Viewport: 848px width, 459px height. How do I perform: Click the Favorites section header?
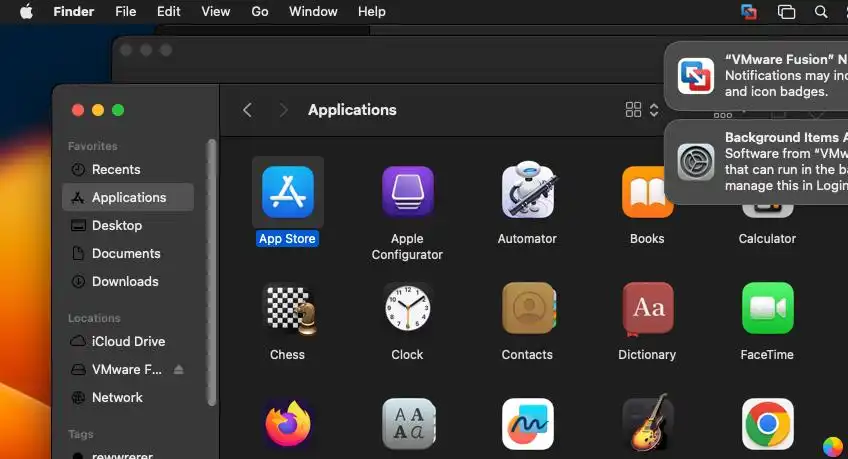pyautogui.click(x=92, y=146)
